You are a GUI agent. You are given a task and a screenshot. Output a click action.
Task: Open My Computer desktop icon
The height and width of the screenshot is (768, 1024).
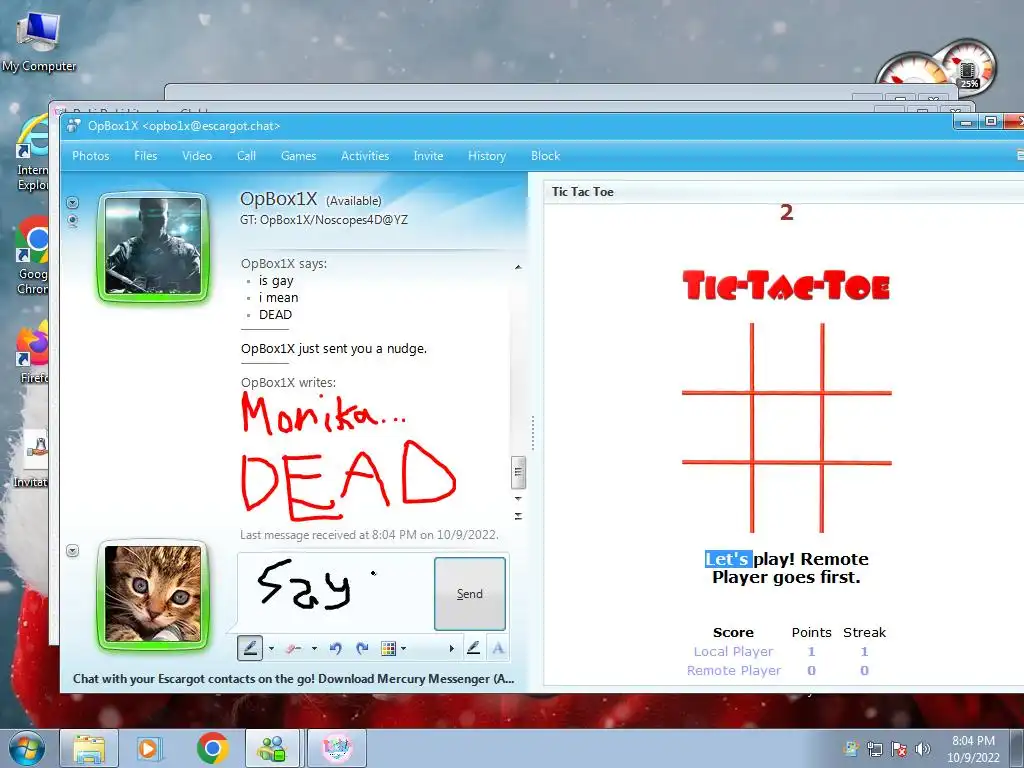coord(39,42)
